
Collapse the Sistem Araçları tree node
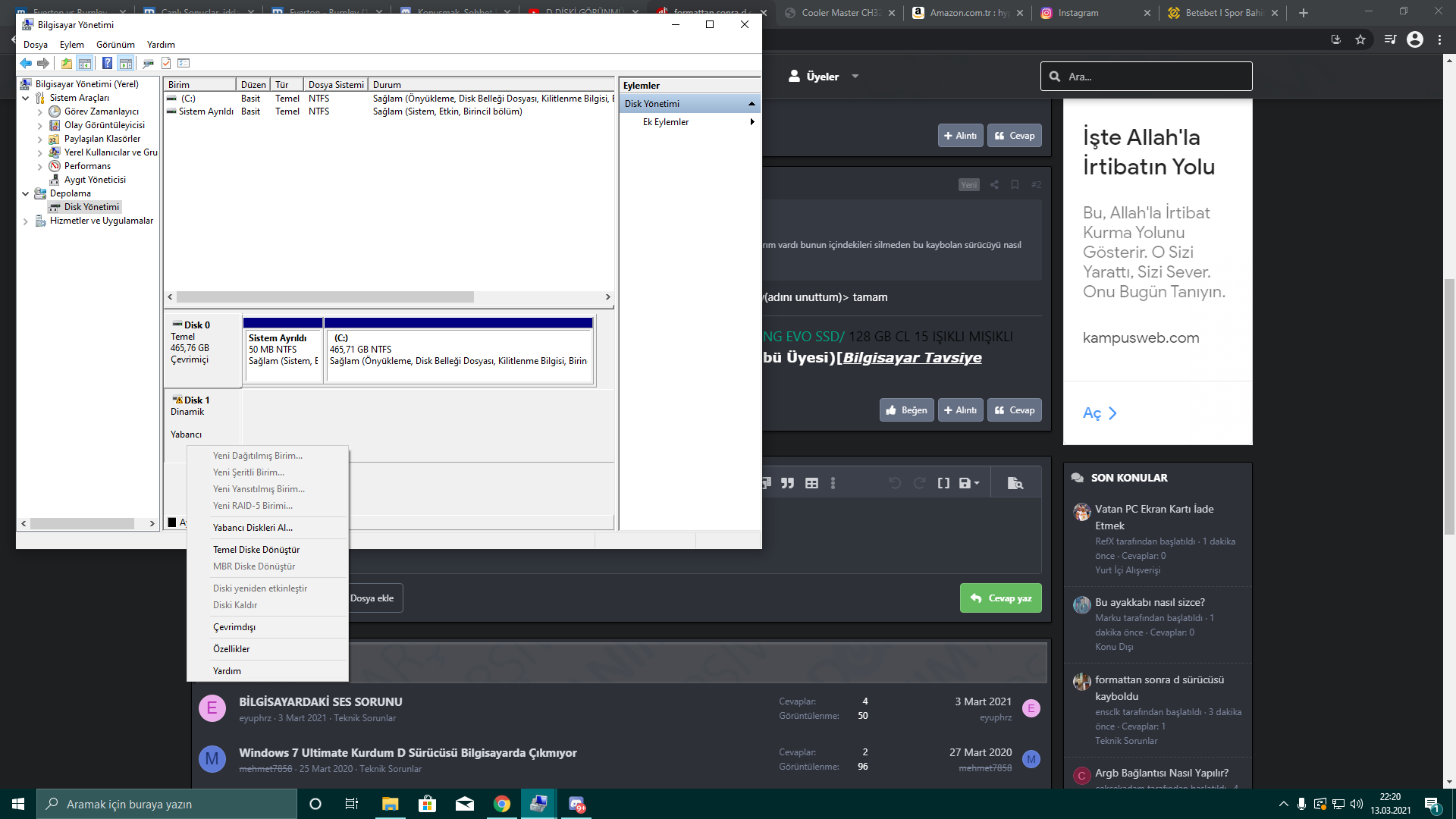point(25,98)
